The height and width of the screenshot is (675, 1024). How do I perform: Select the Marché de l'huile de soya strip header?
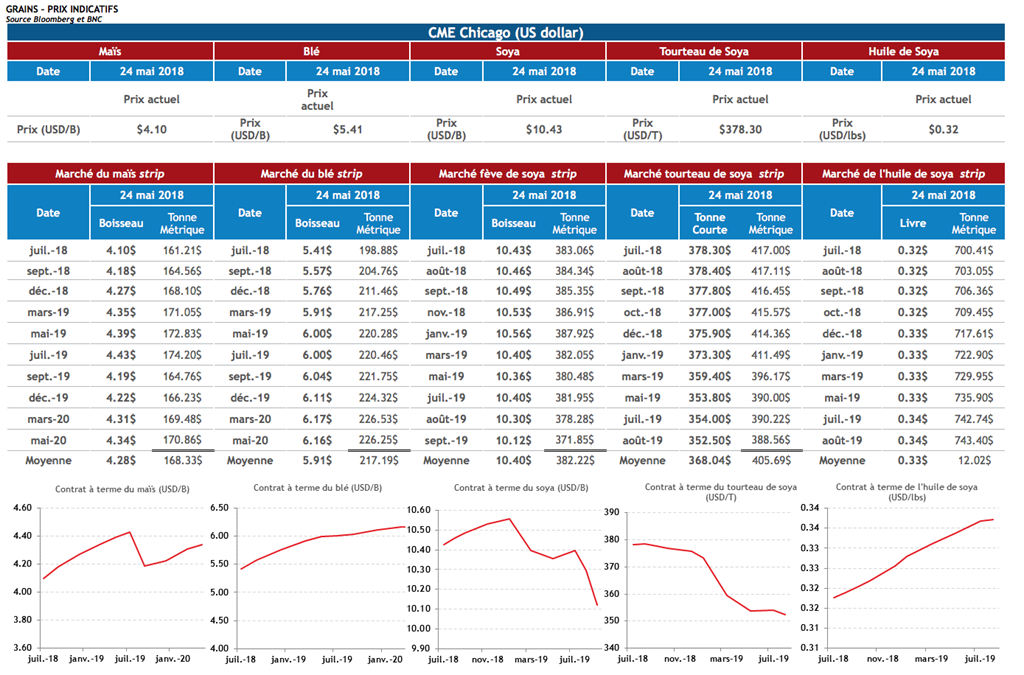coord(903,174)
